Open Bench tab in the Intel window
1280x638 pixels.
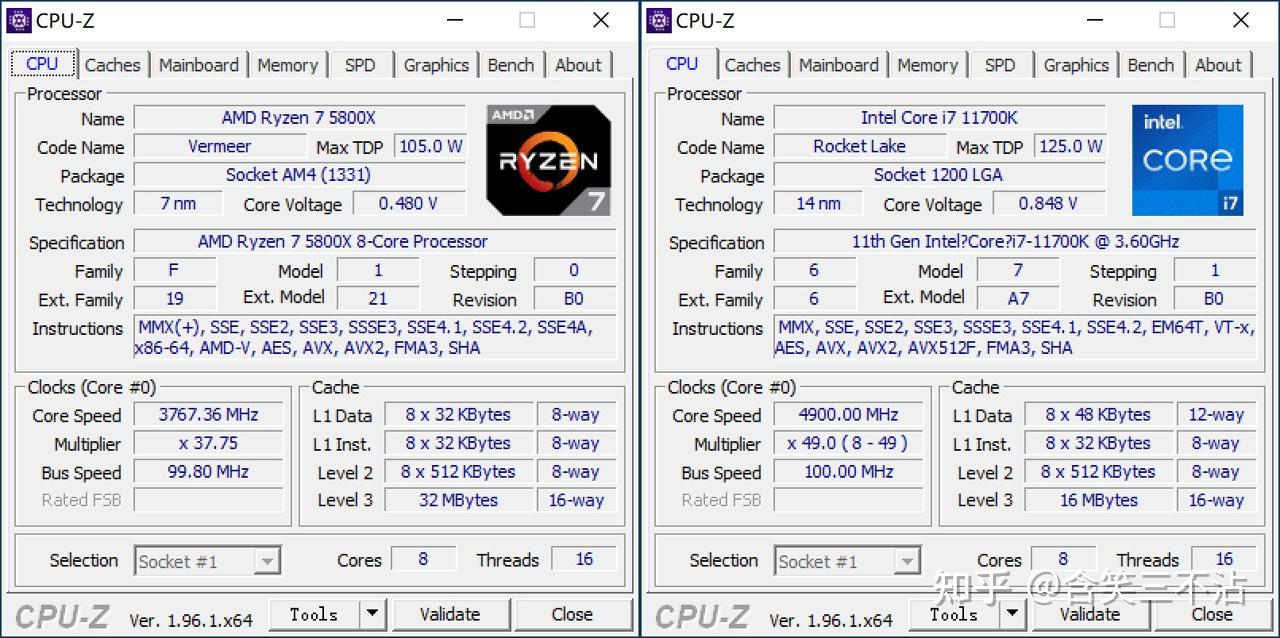(1151, 65)
